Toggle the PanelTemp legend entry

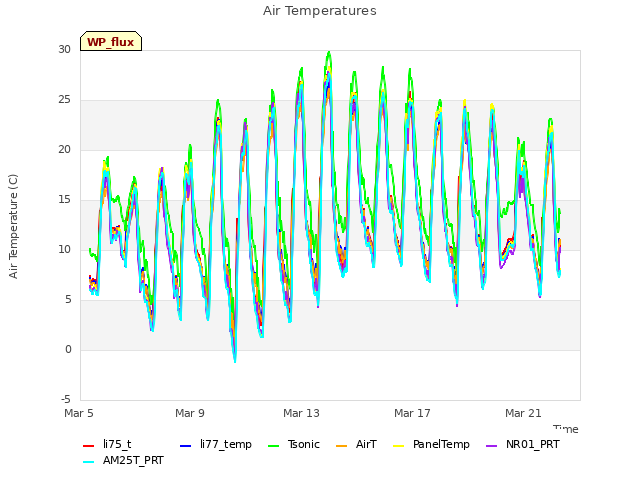[x=431, y=444]
